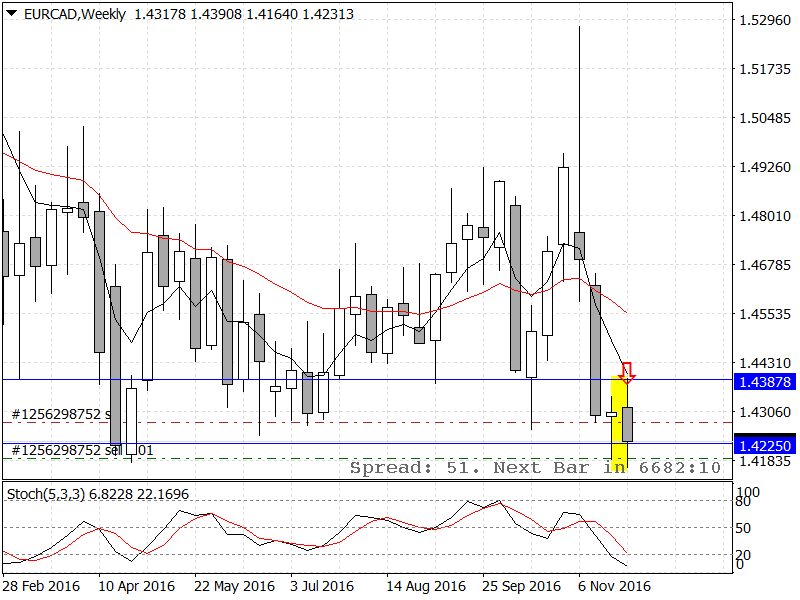Viewport: 800px width, 600px height.
Task: Select the 1.43878 blue price label
Action: (x=765, y=382)
